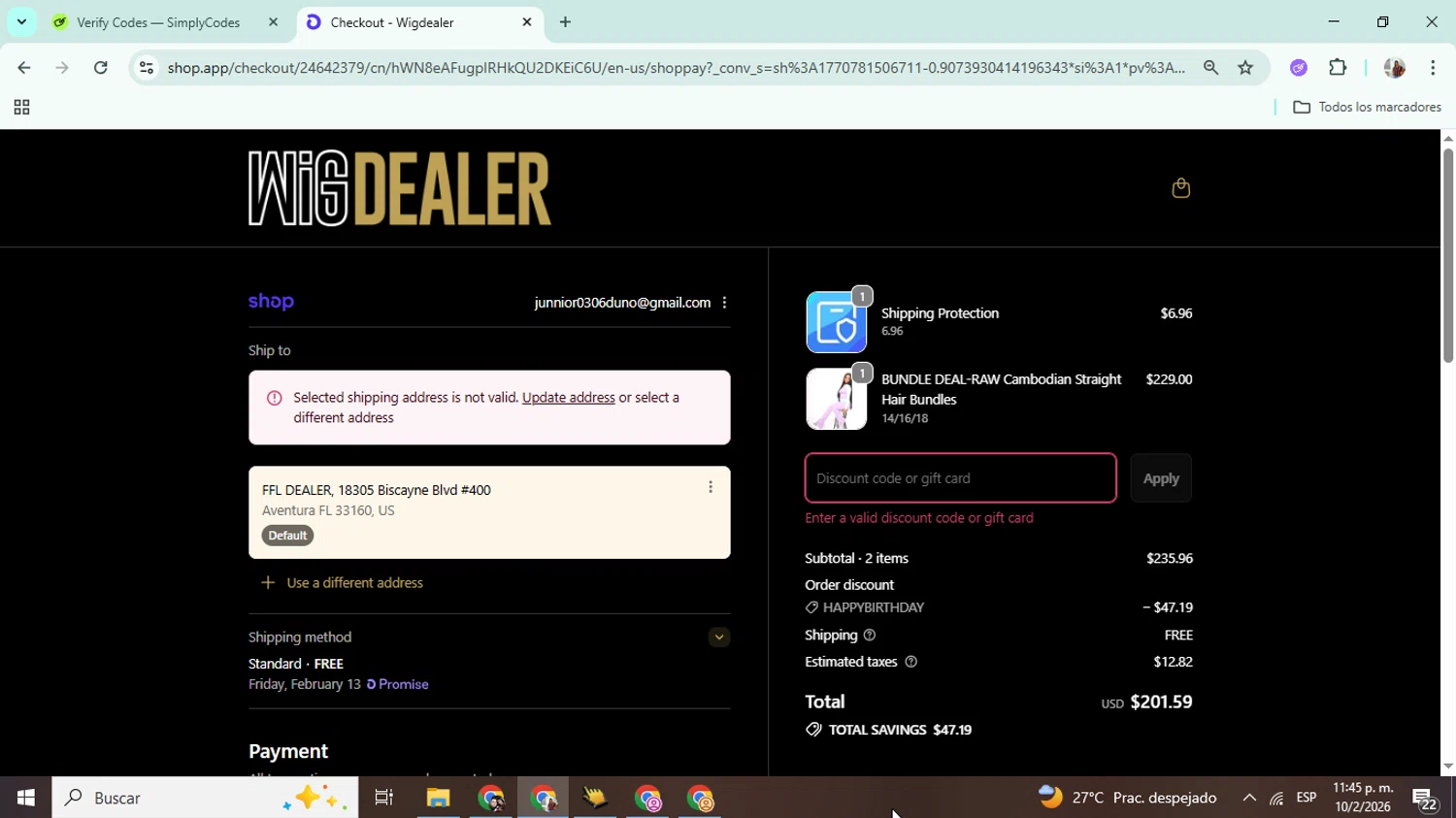The height and width of the screenshot is (818, 1456).
Task: Click the TOTAL SAVINGS tag icon
Action: [813, 730]
